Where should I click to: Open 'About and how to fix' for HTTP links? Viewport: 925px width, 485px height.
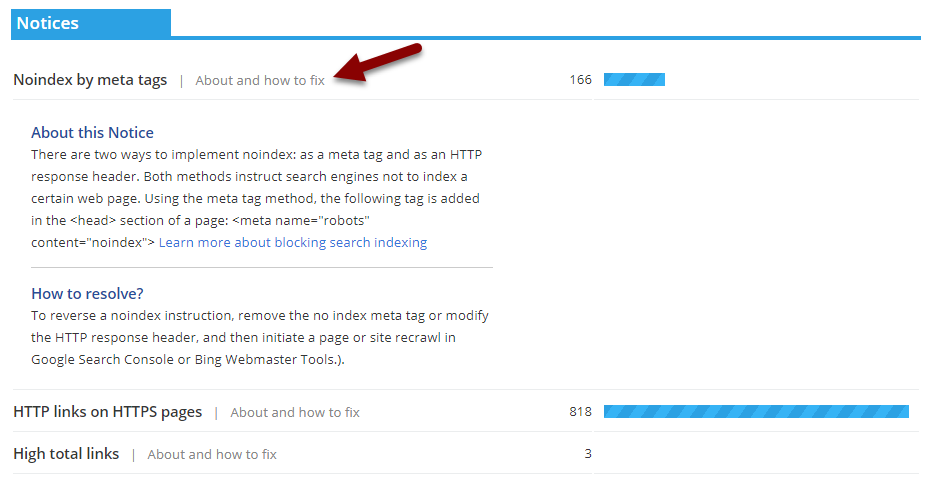(x=295, y=412)
